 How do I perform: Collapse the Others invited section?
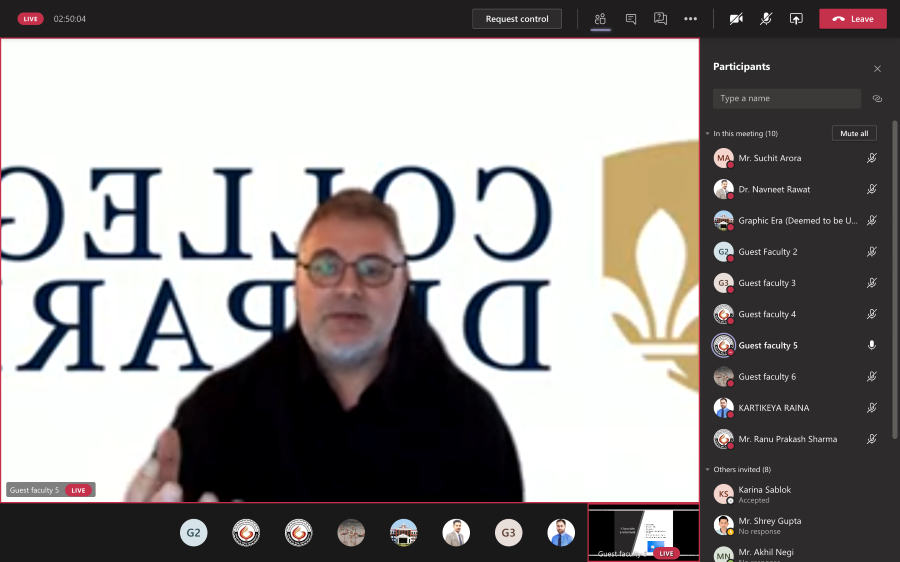point(707,470)
